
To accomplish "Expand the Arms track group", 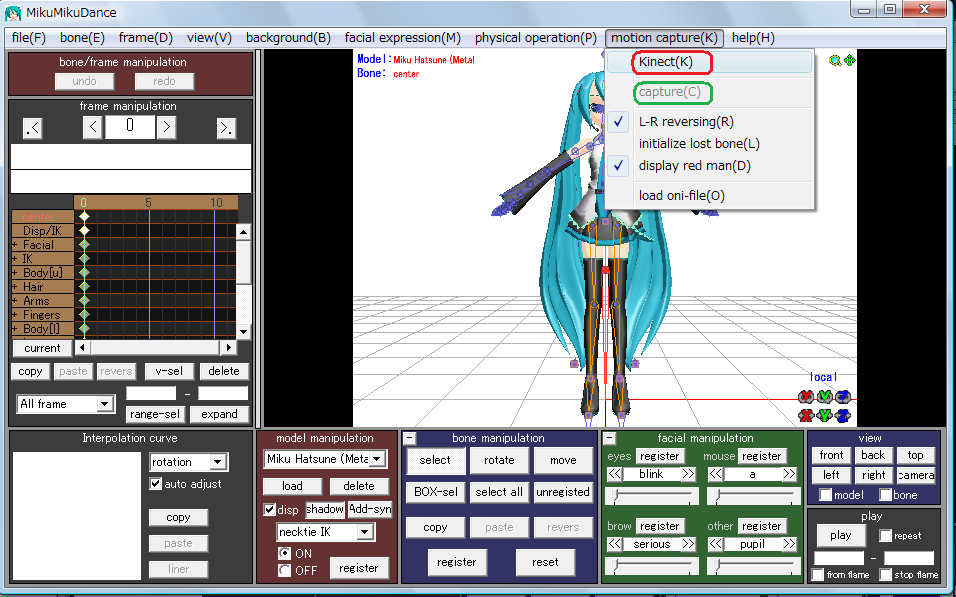I will coord(15,301).
